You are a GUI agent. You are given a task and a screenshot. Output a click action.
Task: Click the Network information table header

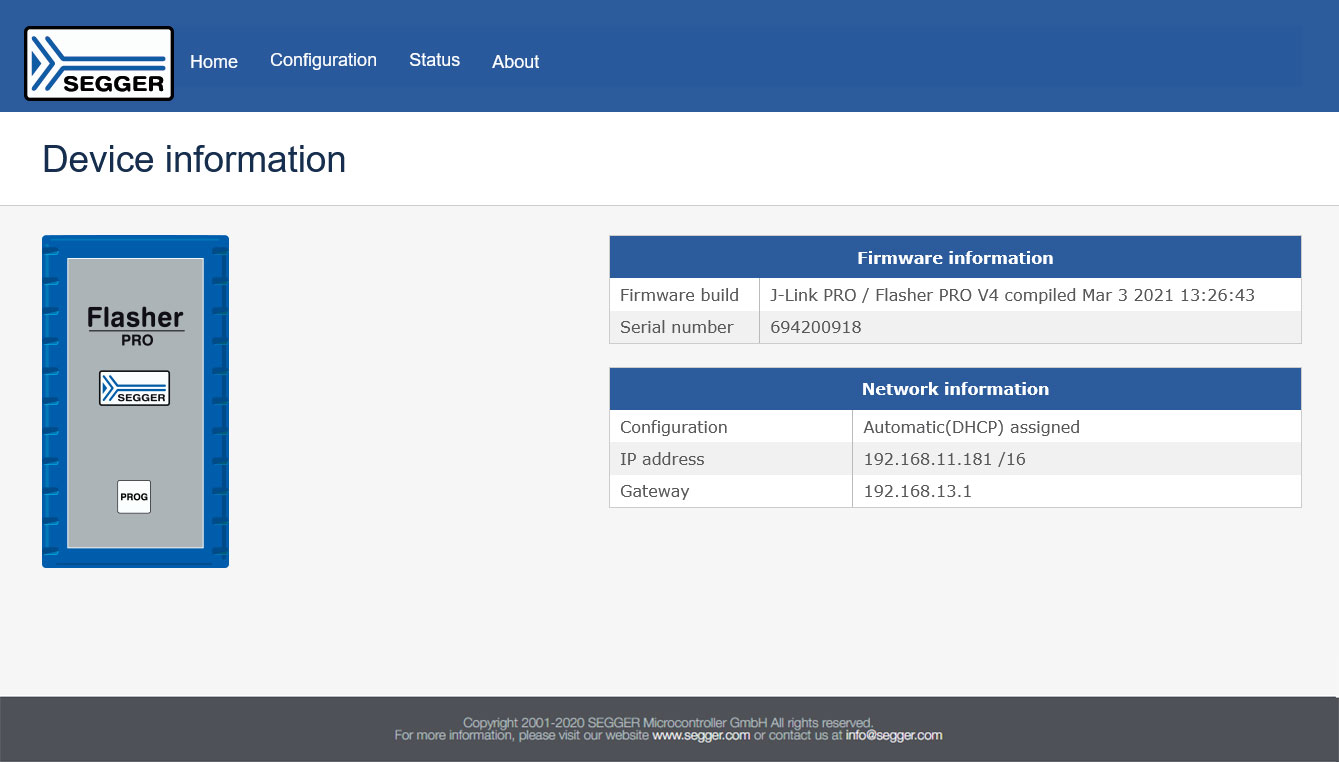point(955,389)
